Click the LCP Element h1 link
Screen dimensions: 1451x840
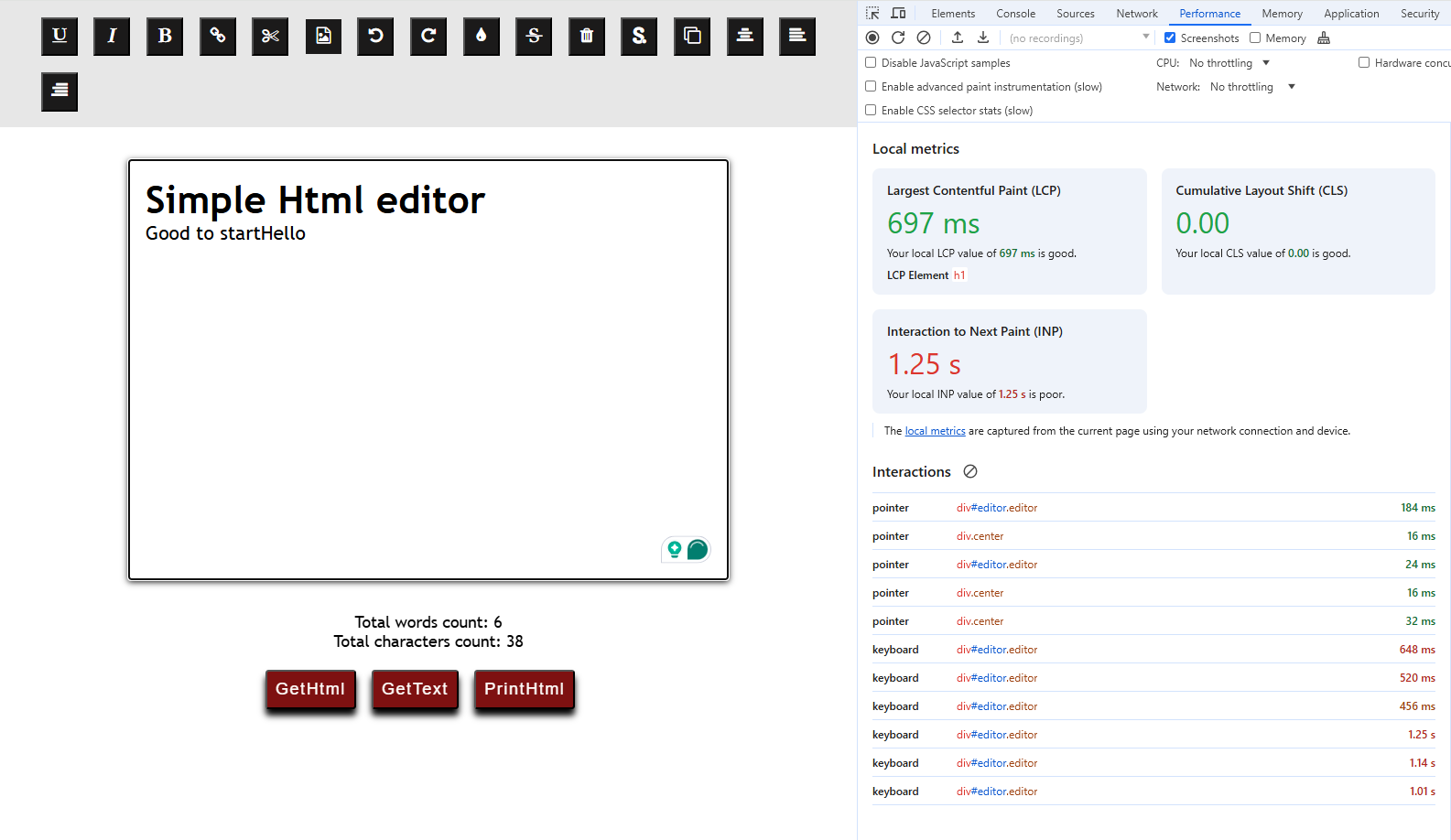(959, 275)
